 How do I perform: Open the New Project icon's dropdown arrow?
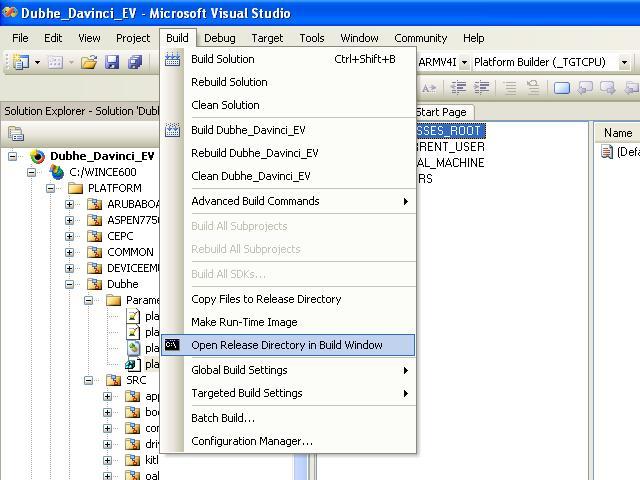coord(37,62)
